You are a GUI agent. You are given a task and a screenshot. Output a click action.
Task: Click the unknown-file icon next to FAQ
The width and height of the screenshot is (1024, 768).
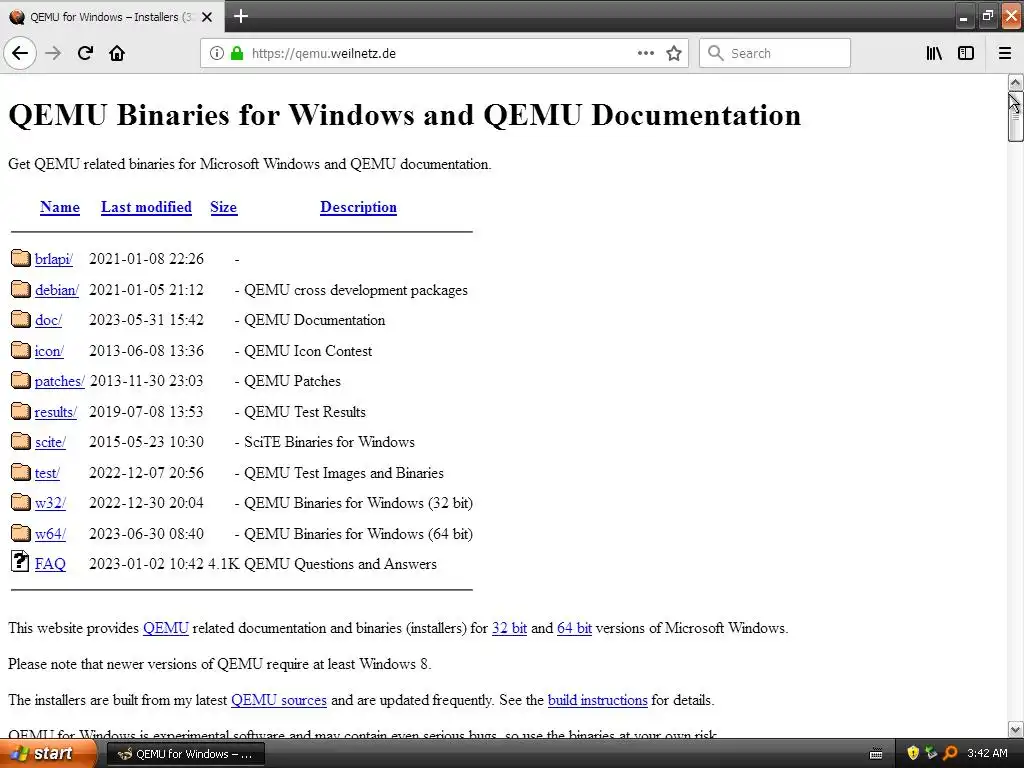pos(20,562)
